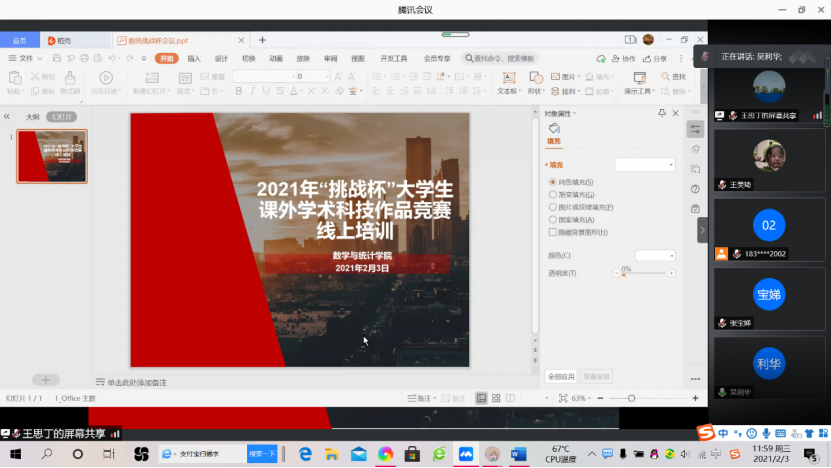
Task: Open the fill preset dropdown
Action: (x=645, y=164)
